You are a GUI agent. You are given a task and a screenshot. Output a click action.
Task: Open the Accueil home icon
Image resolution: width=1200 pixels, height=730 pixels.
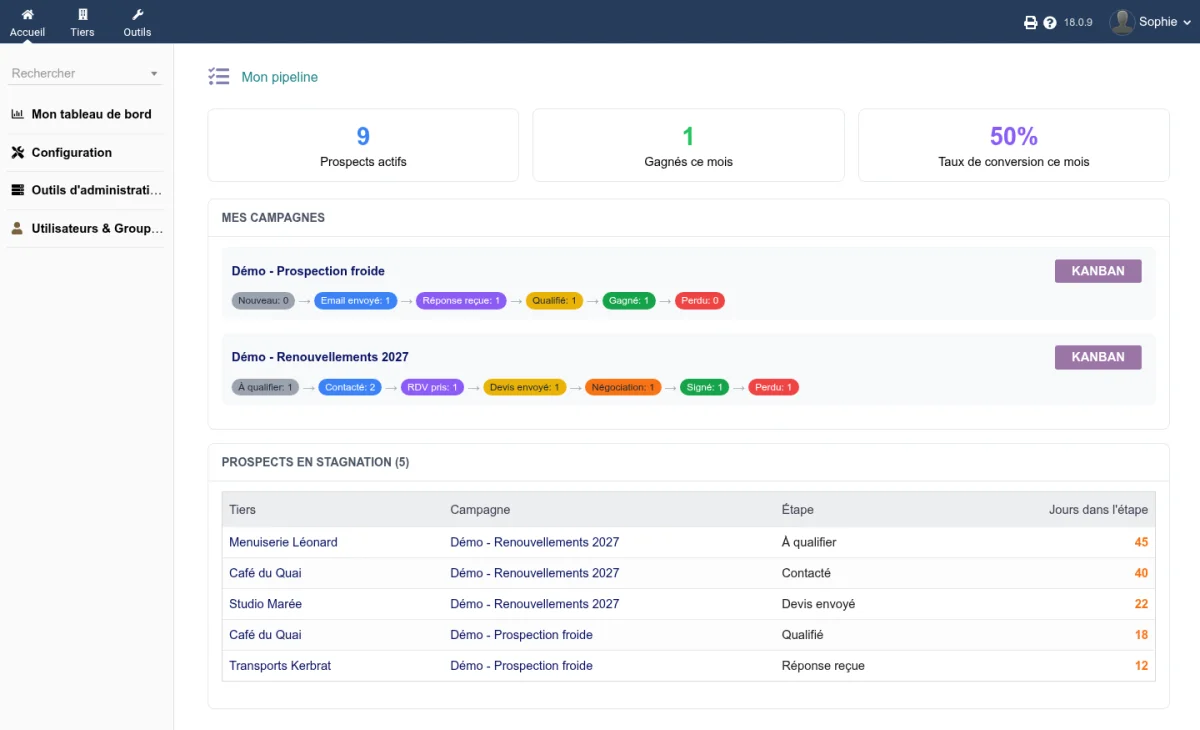click(x=28, y=15)
